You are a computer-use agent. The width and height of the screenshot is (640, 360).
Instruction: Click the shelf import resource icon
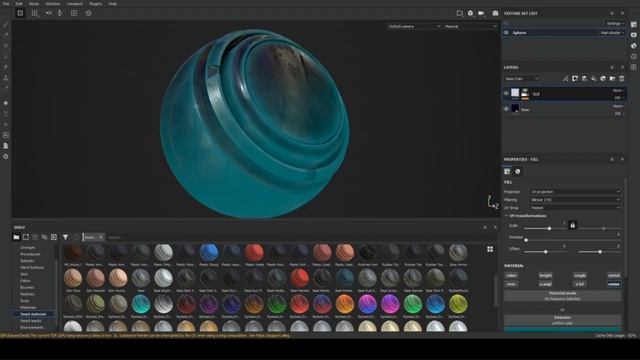53,237
